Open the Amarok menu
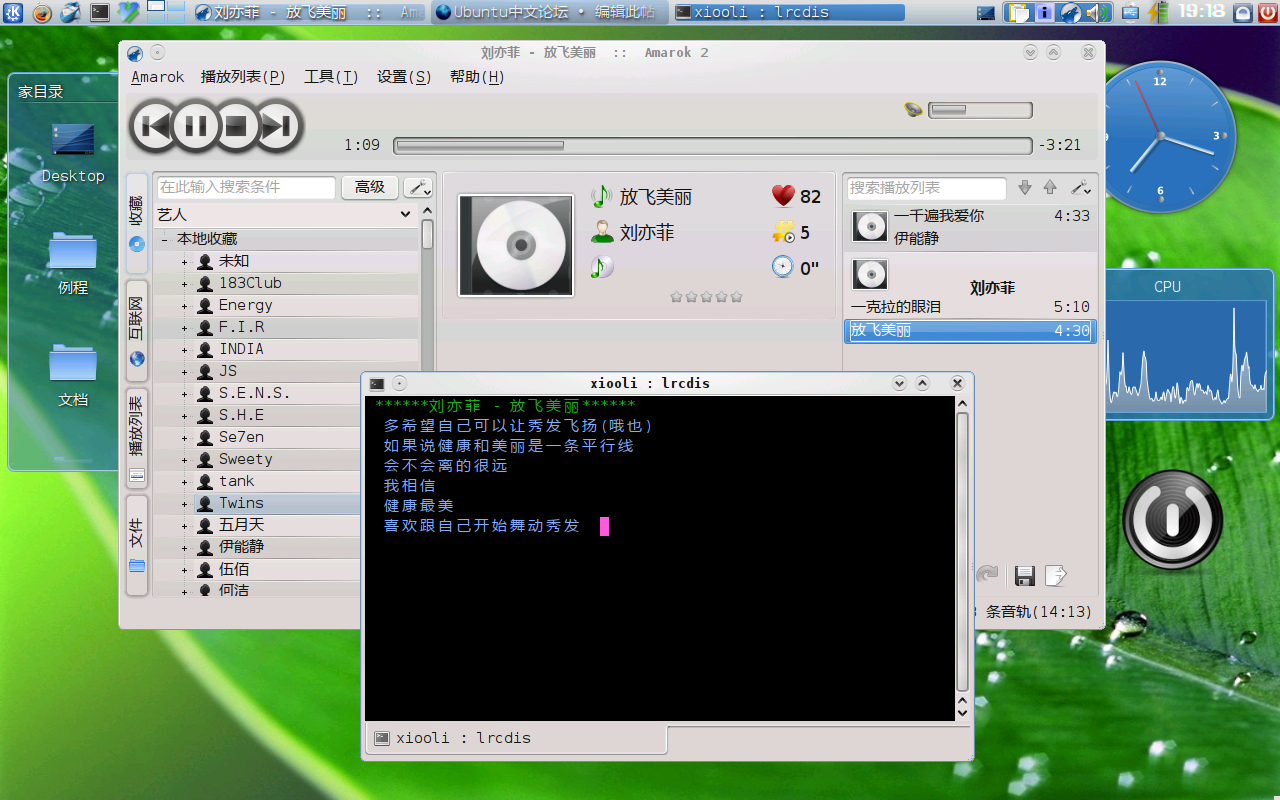Screen dimensions: 1280x800 (158, 77)
